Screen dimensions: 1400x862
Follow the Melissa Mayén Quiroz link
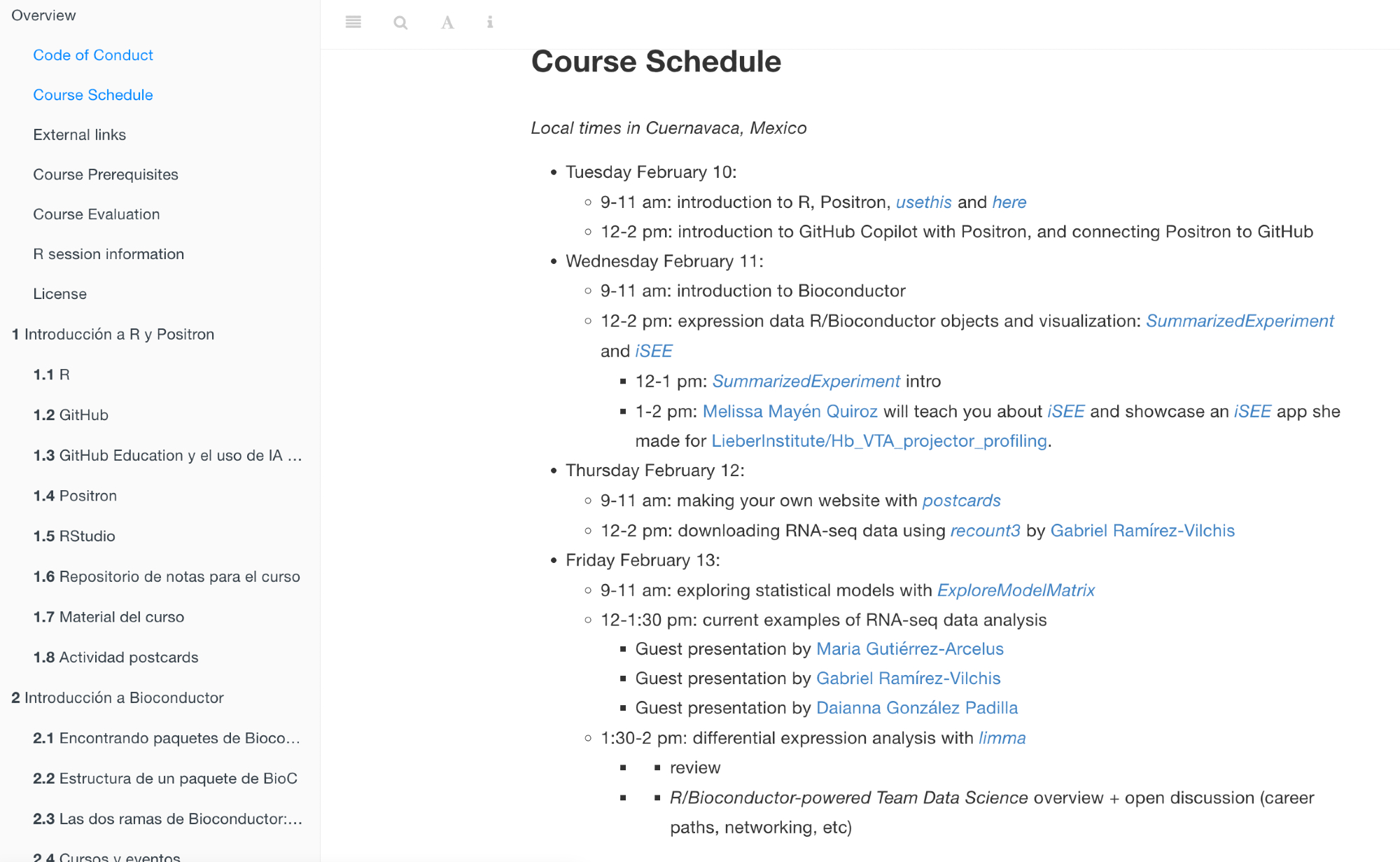coord(790,412)
